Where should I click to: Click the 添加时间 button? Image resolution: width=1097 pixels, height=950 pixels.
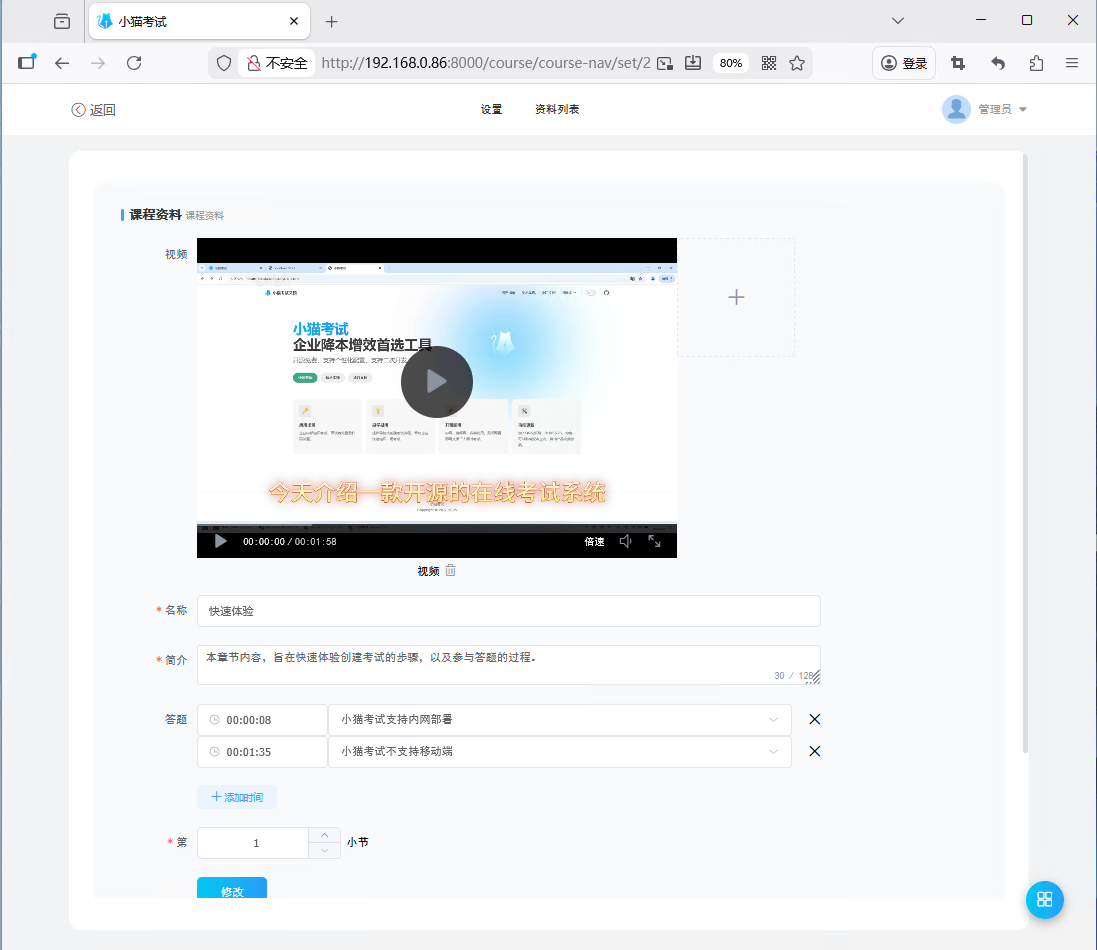click(x=237, y=797)
